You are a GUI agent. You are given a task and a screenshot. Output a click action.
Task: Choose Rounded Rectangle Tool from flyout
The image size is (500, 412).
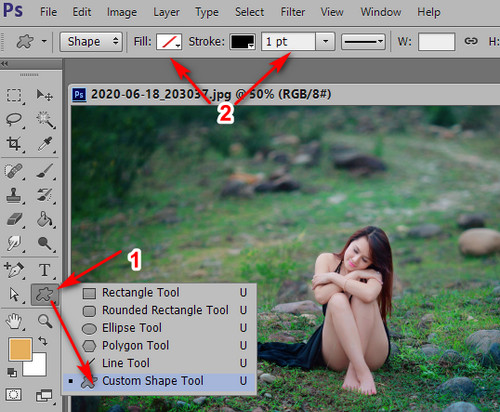tap(160, 310)
